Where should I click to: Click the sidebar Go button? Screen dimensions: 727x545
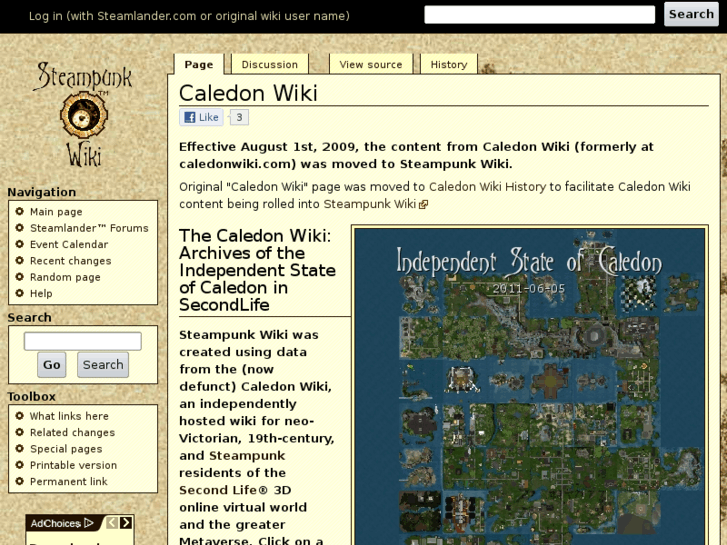point(51,365)
